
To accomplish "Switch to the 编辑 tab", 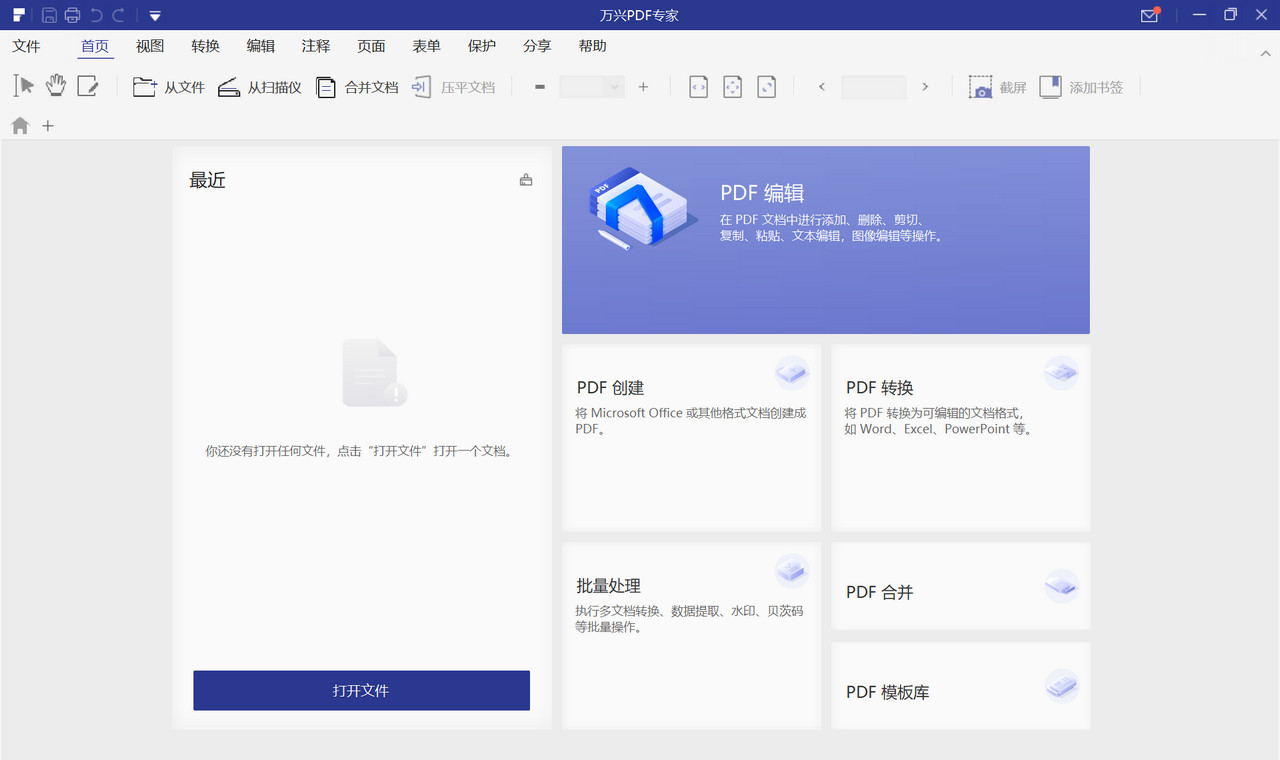I will (x=261, y=46).
